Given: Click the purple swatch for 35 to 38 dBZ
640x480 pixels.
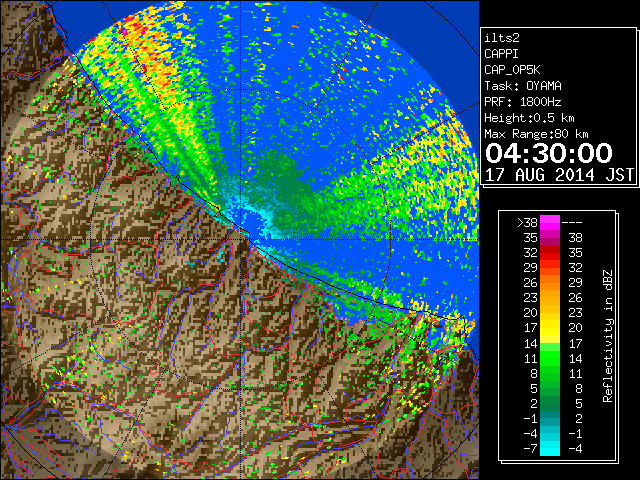Looking at the screenshot, I should coord(550,238).
